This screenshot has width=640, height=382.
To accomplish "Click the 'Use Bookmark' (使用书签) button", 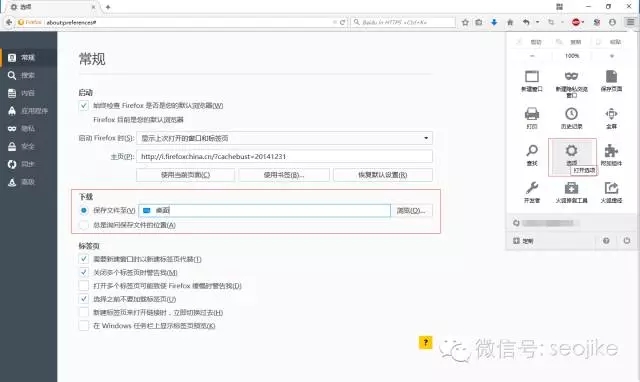I will [284, 175].
